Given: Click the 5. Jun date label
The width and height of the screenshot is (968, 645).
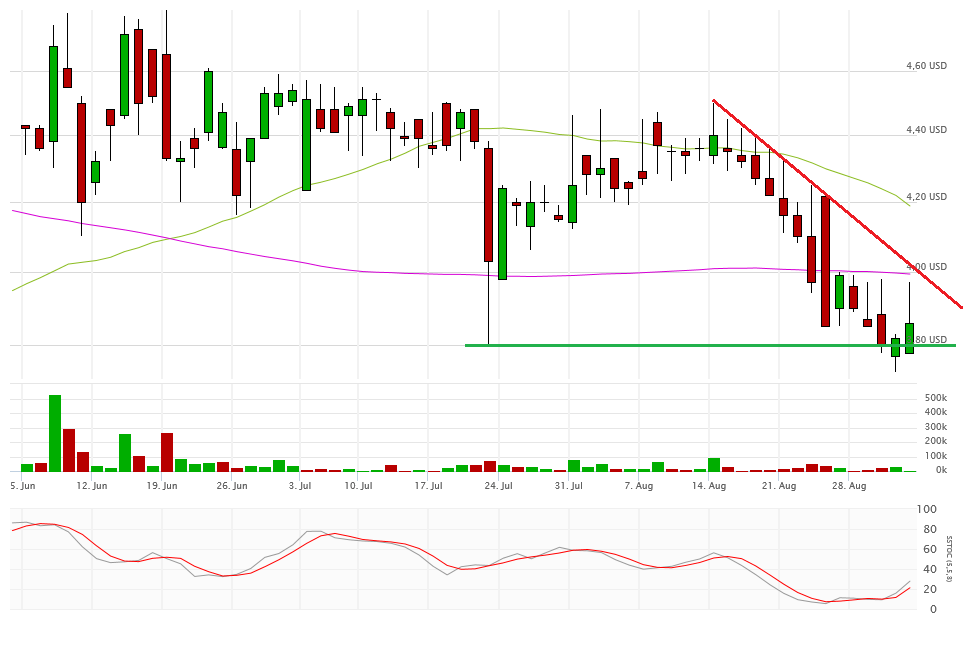Looking at the screenshot, I should (x=23, y=486).
